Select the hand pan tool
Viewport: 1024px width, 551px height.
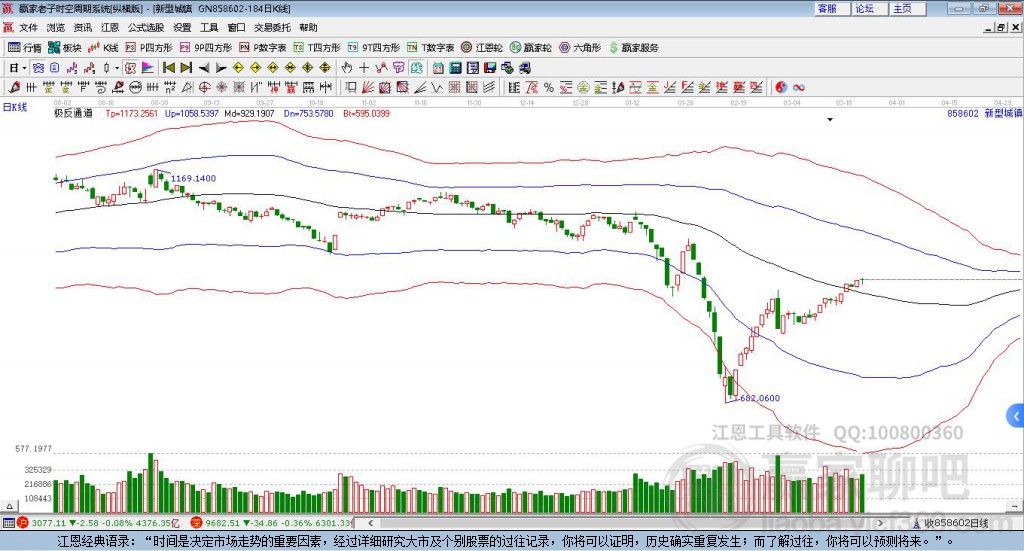(x=347, y=68)
